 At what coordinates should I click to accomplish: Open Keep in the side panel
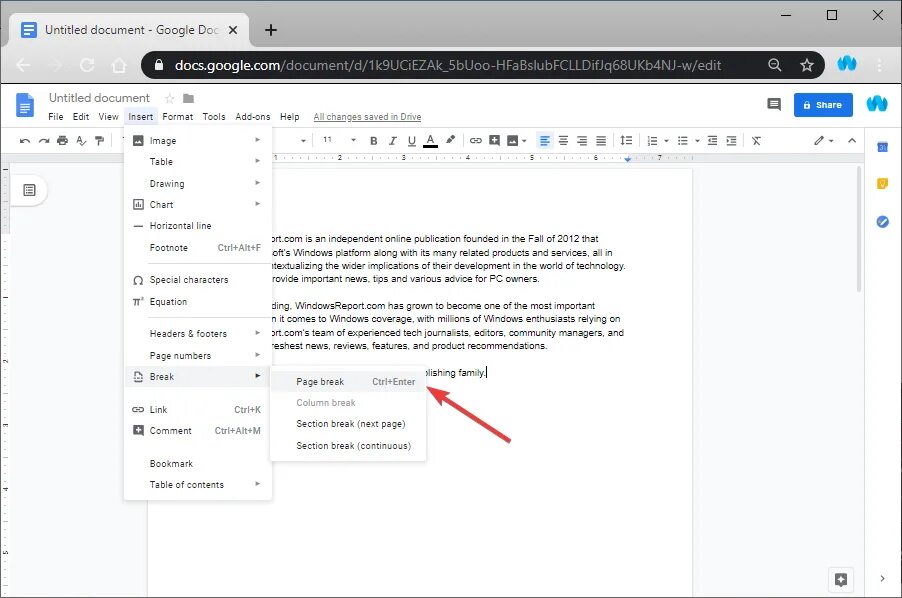point(882,184)
